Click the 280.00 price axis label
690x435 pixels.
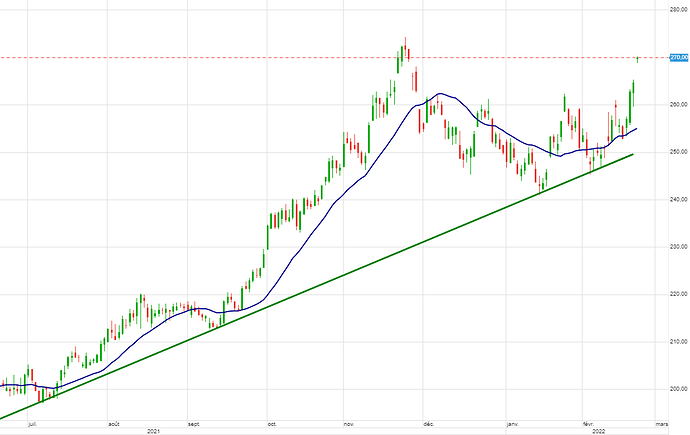coord(677,10)
